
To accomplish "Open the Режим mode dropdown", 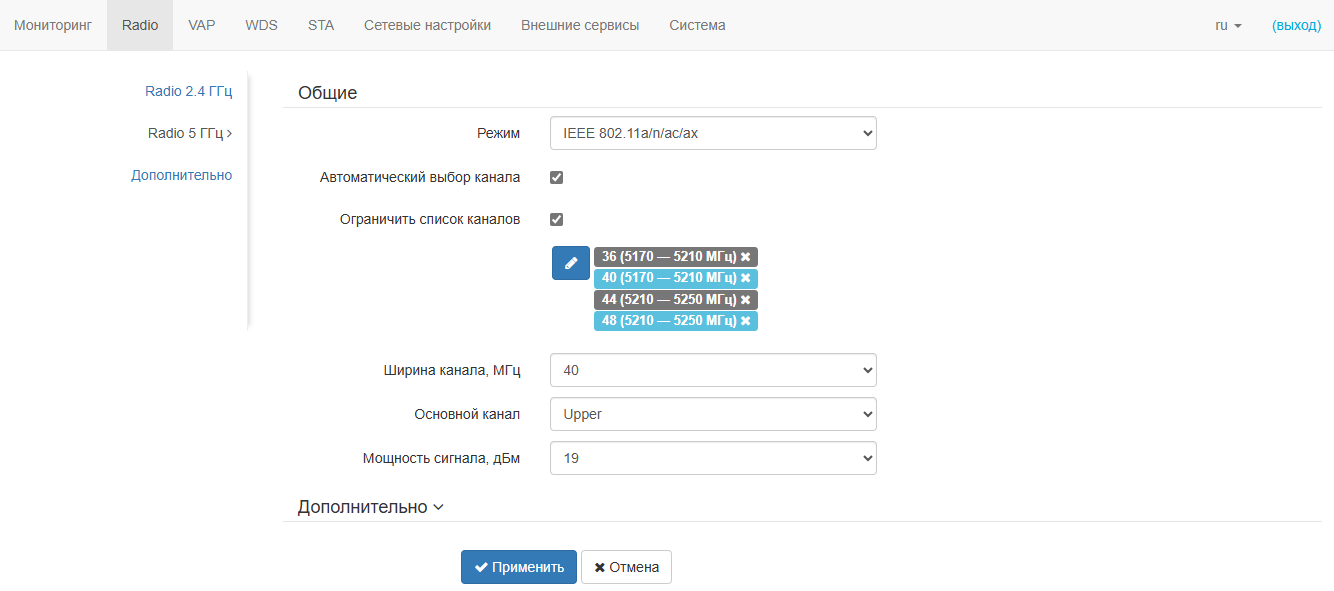I will [713, 133].
